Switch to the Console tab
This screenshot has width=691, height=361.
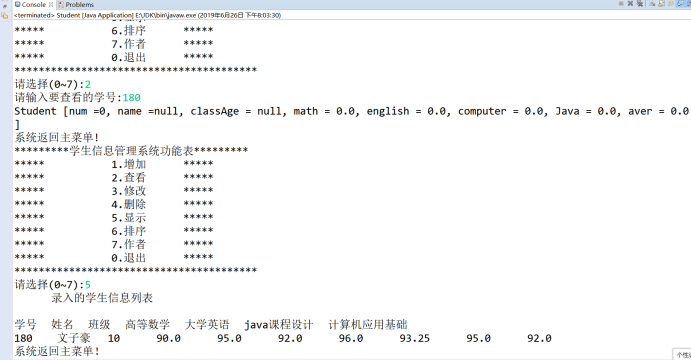(33, 4)
